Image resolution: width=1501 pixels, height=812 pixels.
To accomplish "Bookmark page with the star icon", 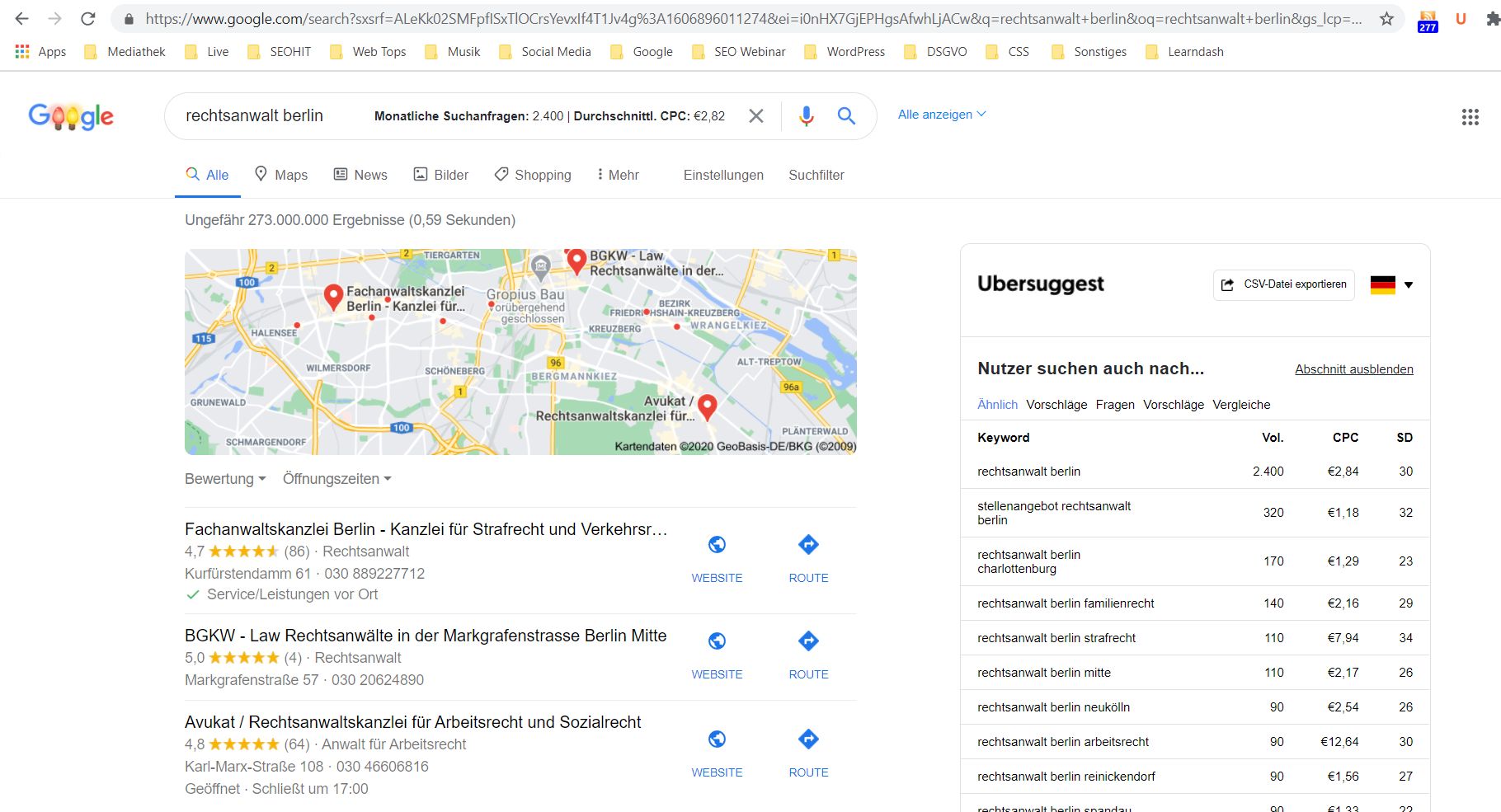I will pos(1386,18).
